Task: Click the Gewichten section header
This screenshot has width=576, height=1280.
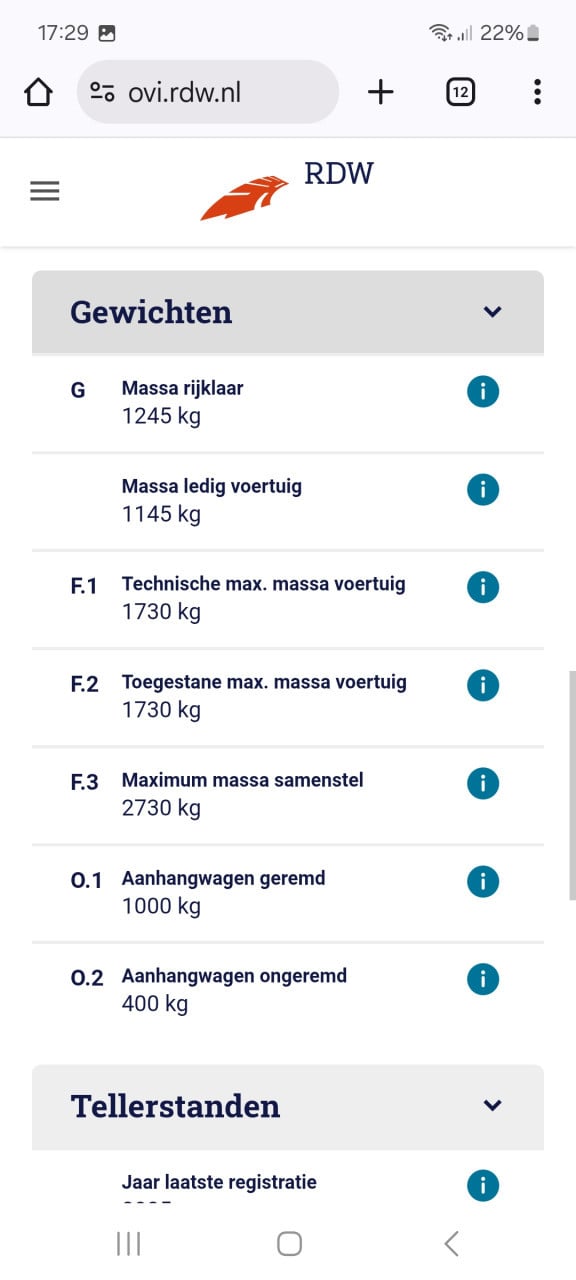Action: point(288,312)
